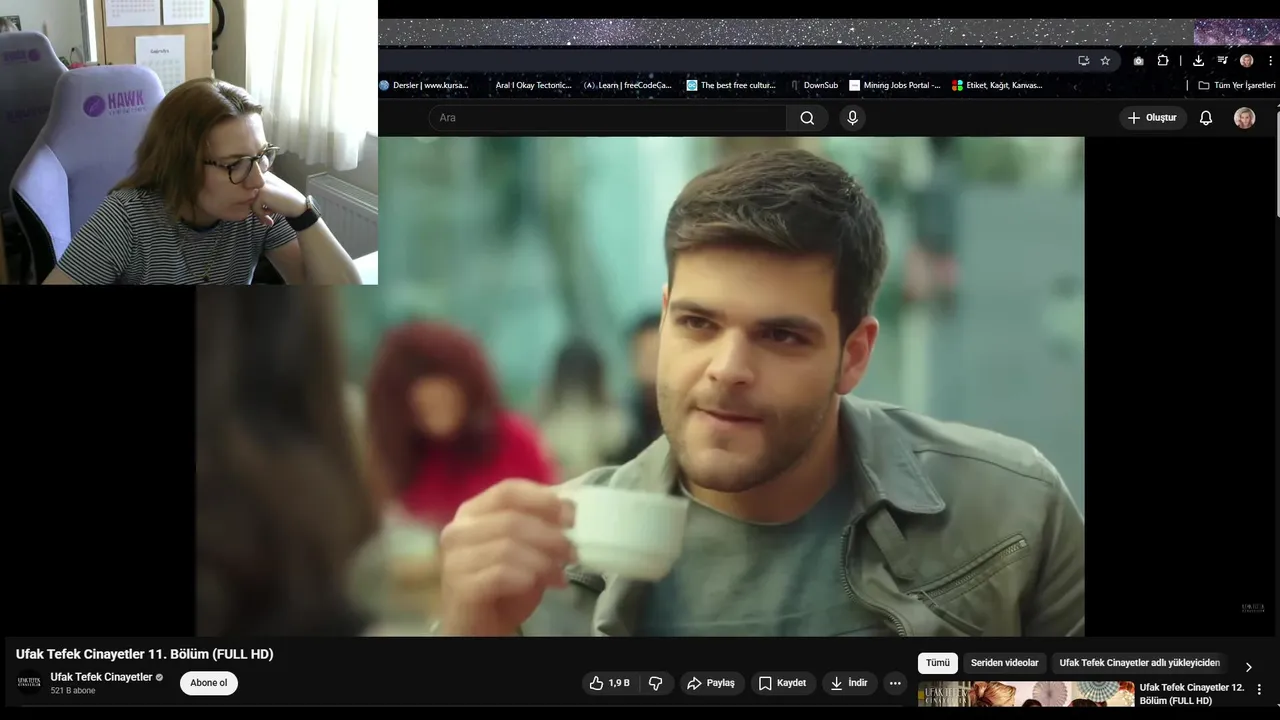The width and height of the screenshot is (1280, 720).
Task: Open the install app icon in address bar
Action: (1083, 61)
